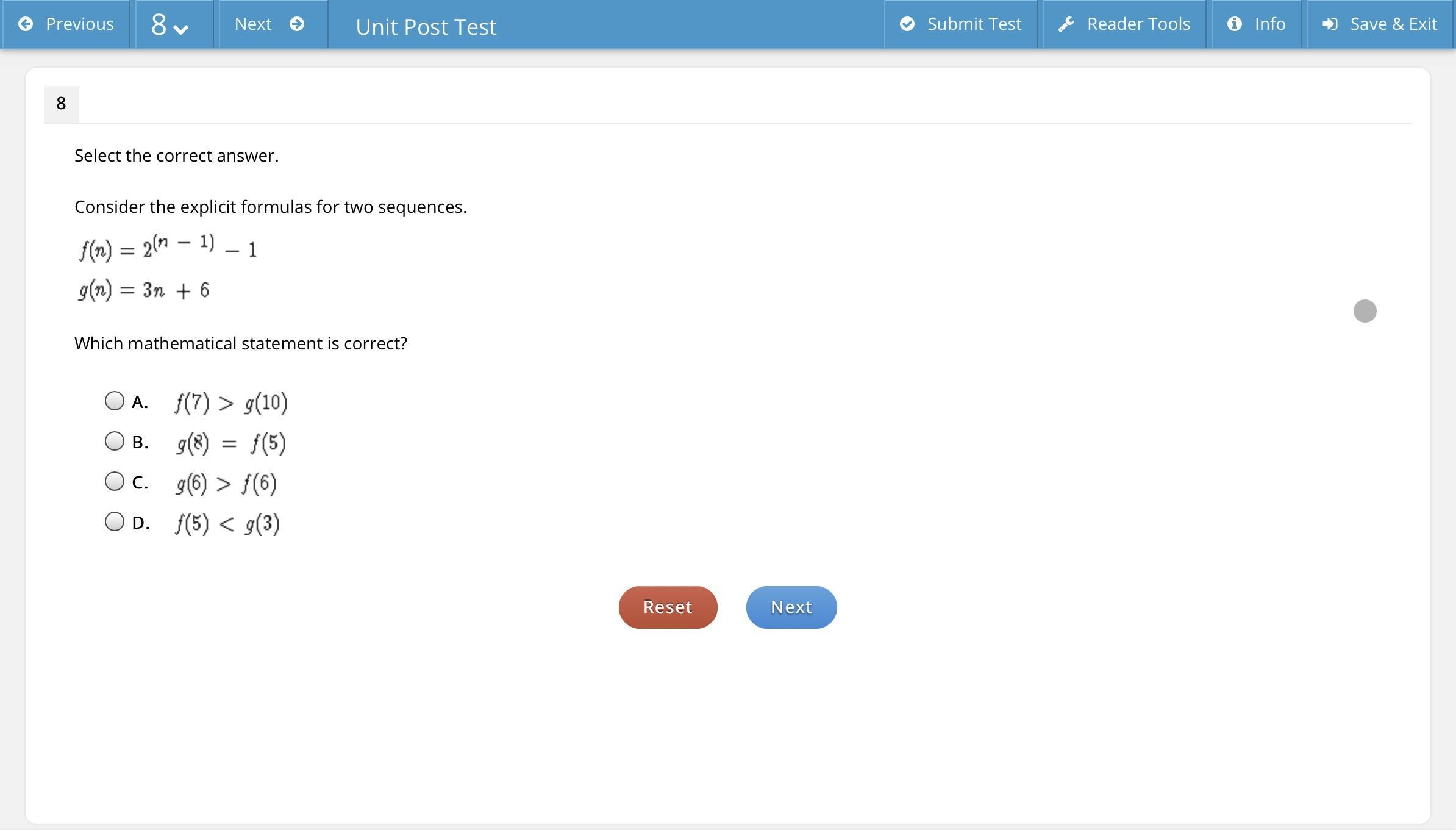
Task: Click the sign-out icon beside Save & Exit
Action: tap(1330, 24)
